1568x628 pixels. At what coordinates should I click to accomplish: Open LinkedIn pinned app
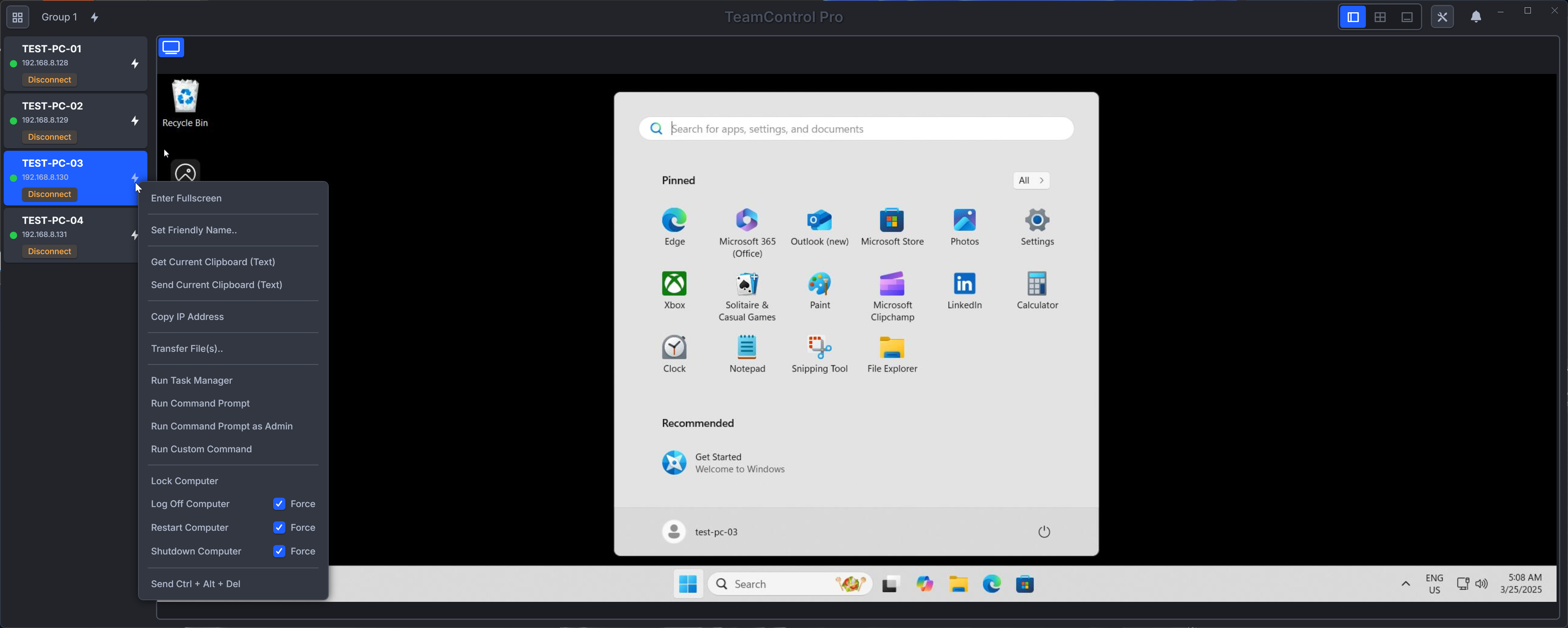point(964,291)
